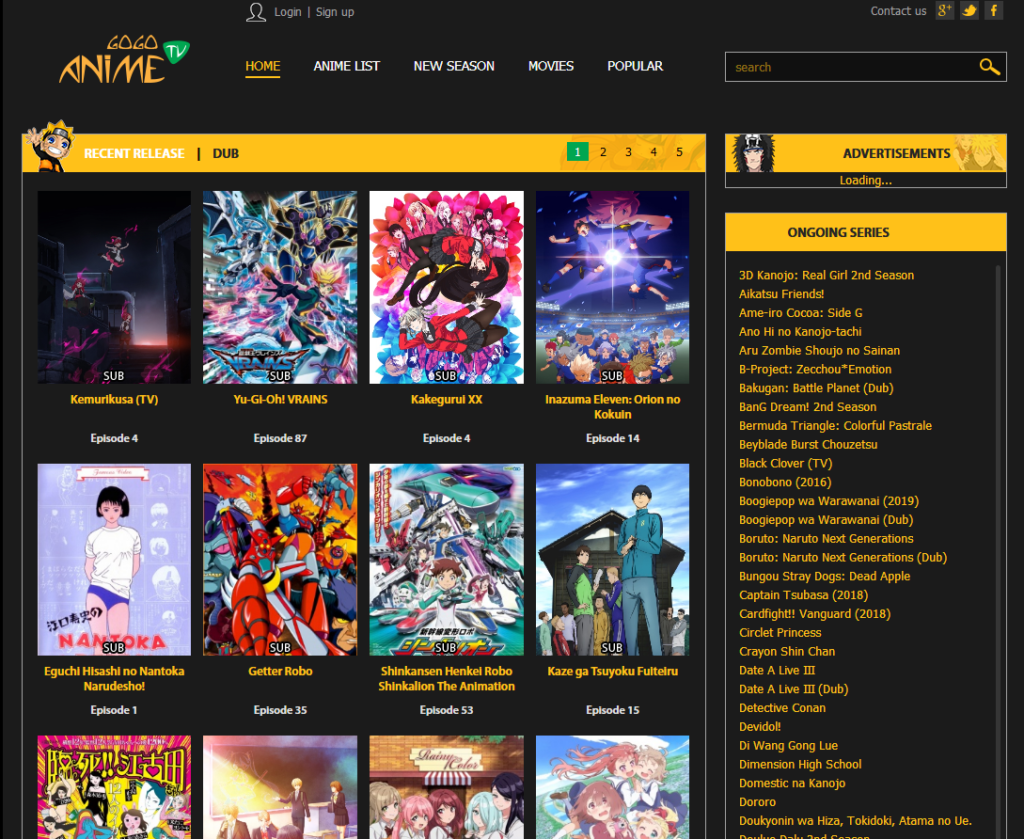Switch to the DUB tab
This screenshot has width=1024, height=839.
226,153
